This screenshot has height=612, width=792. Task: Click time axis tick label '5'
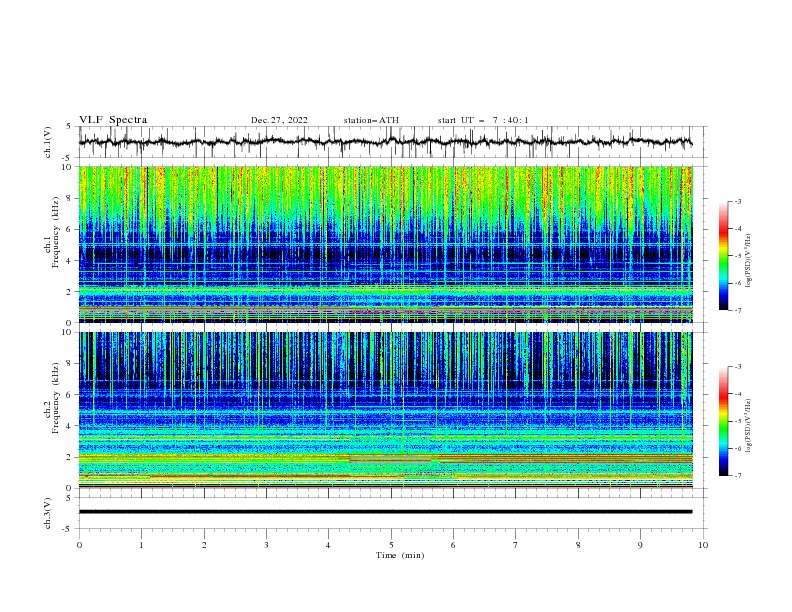pos(391,545)
